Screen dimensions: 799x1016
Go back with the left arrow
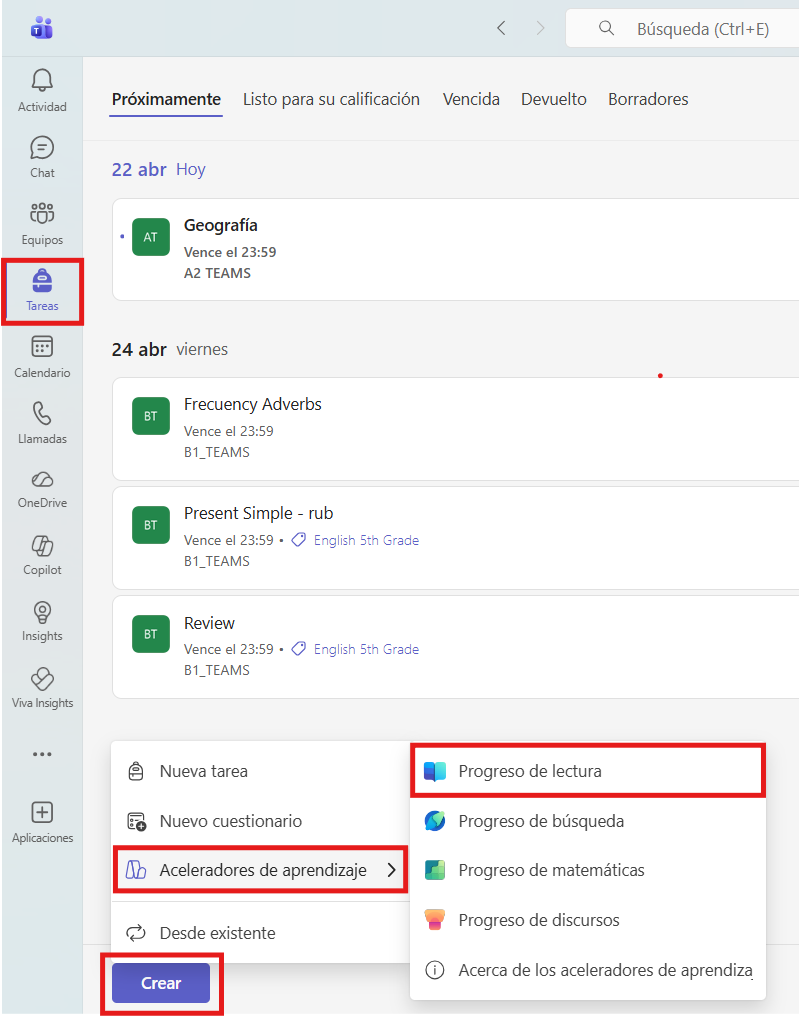[x=501, y=28]
